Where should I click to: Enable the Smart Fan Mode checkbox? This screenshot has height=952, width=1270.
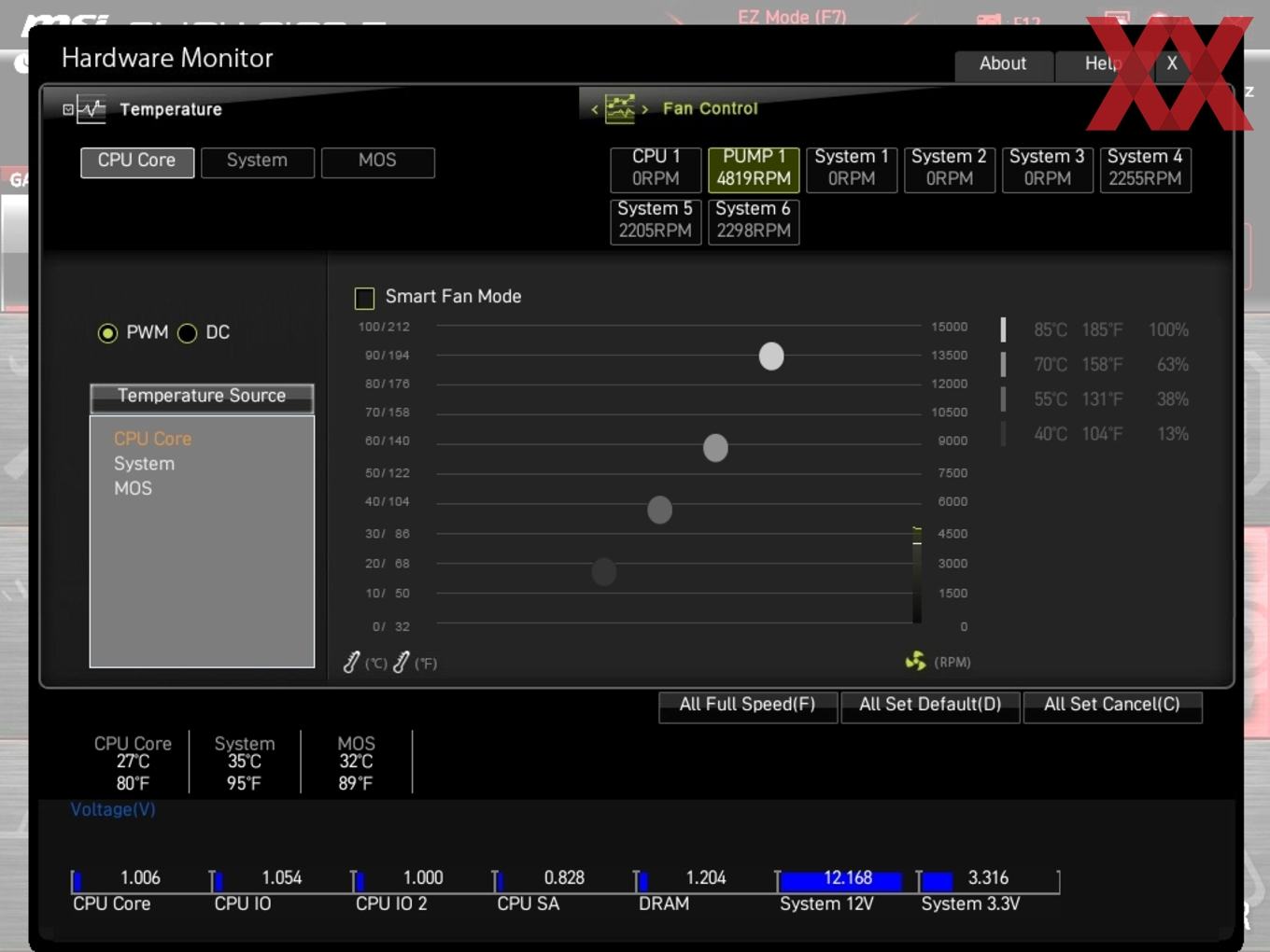click(364, 298)
